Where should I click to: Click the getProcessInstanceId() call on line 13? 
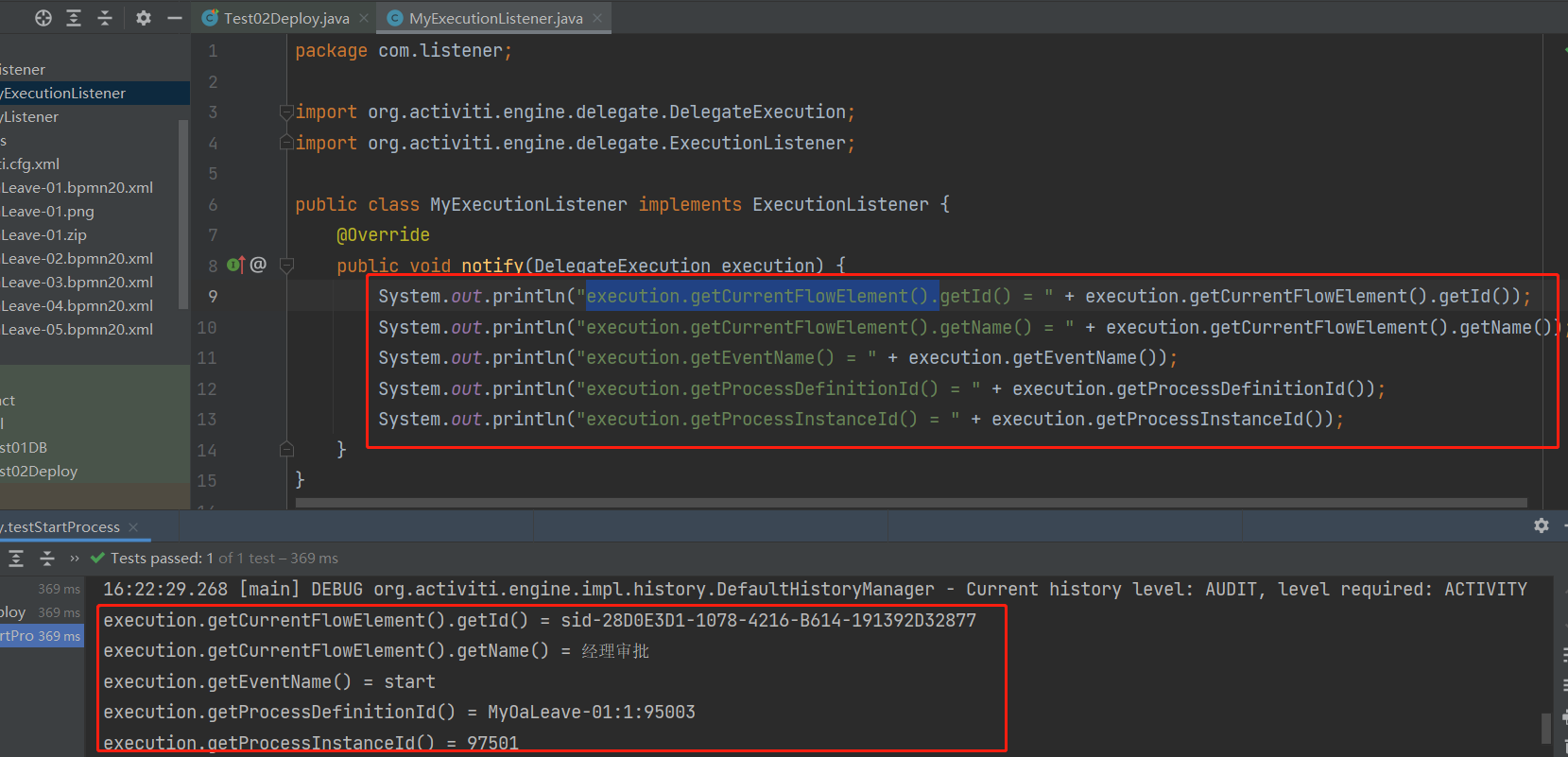[x=1163, y=419]
